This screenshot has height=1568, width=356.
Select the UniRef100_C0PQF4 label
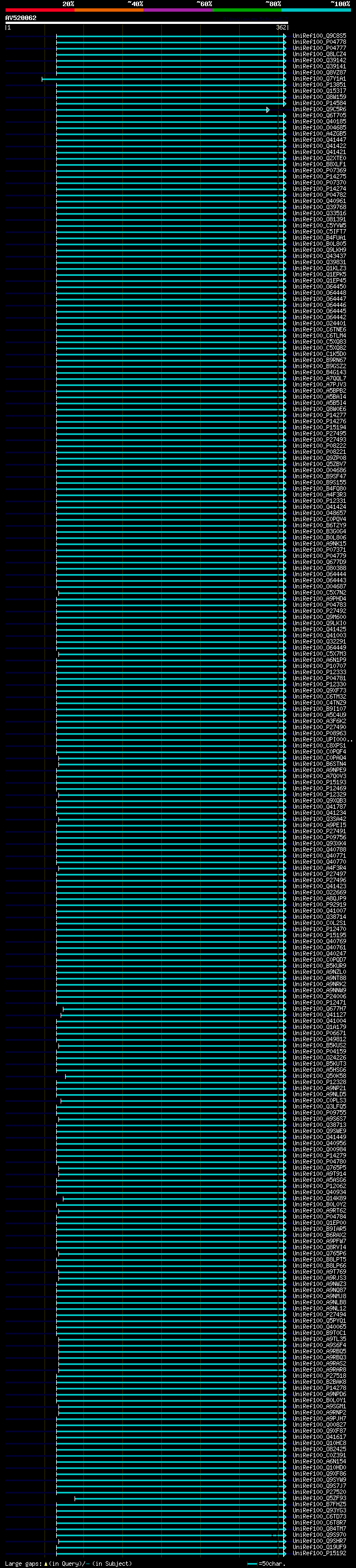pos(319,752)
